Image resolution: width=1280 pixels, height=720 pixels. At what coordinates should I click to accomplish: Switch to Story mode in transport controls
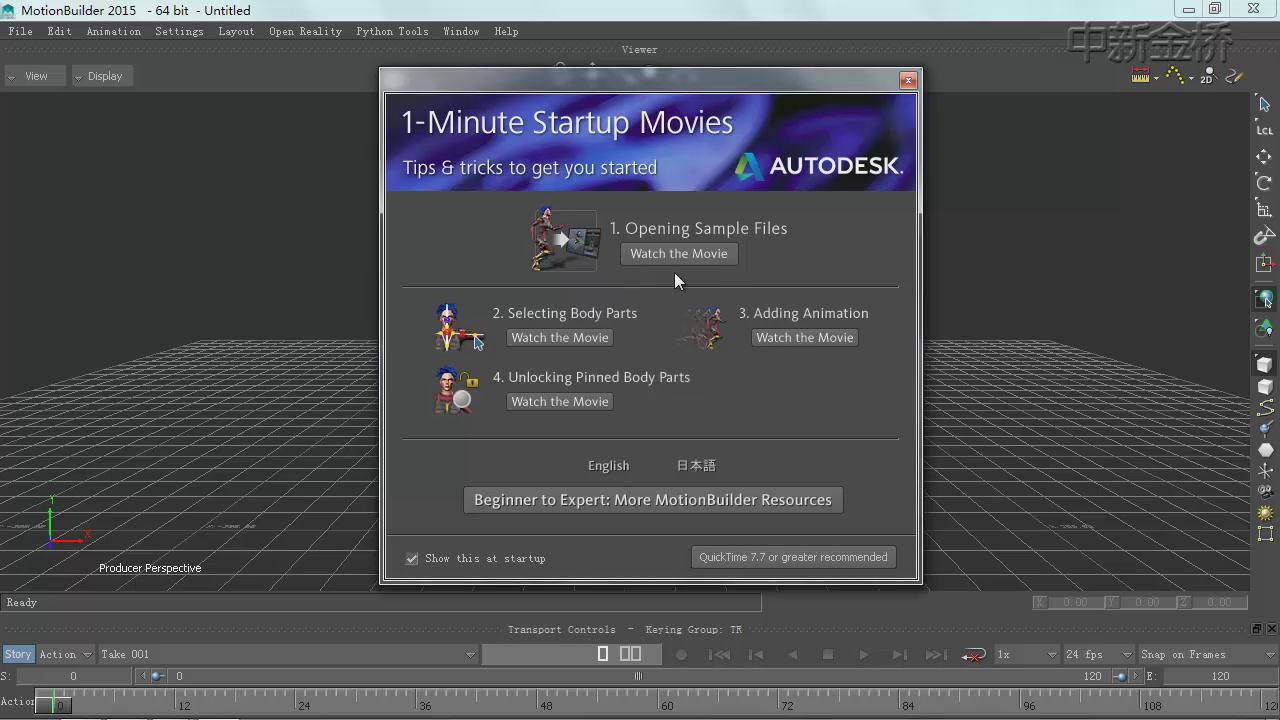tap(18, 654)
